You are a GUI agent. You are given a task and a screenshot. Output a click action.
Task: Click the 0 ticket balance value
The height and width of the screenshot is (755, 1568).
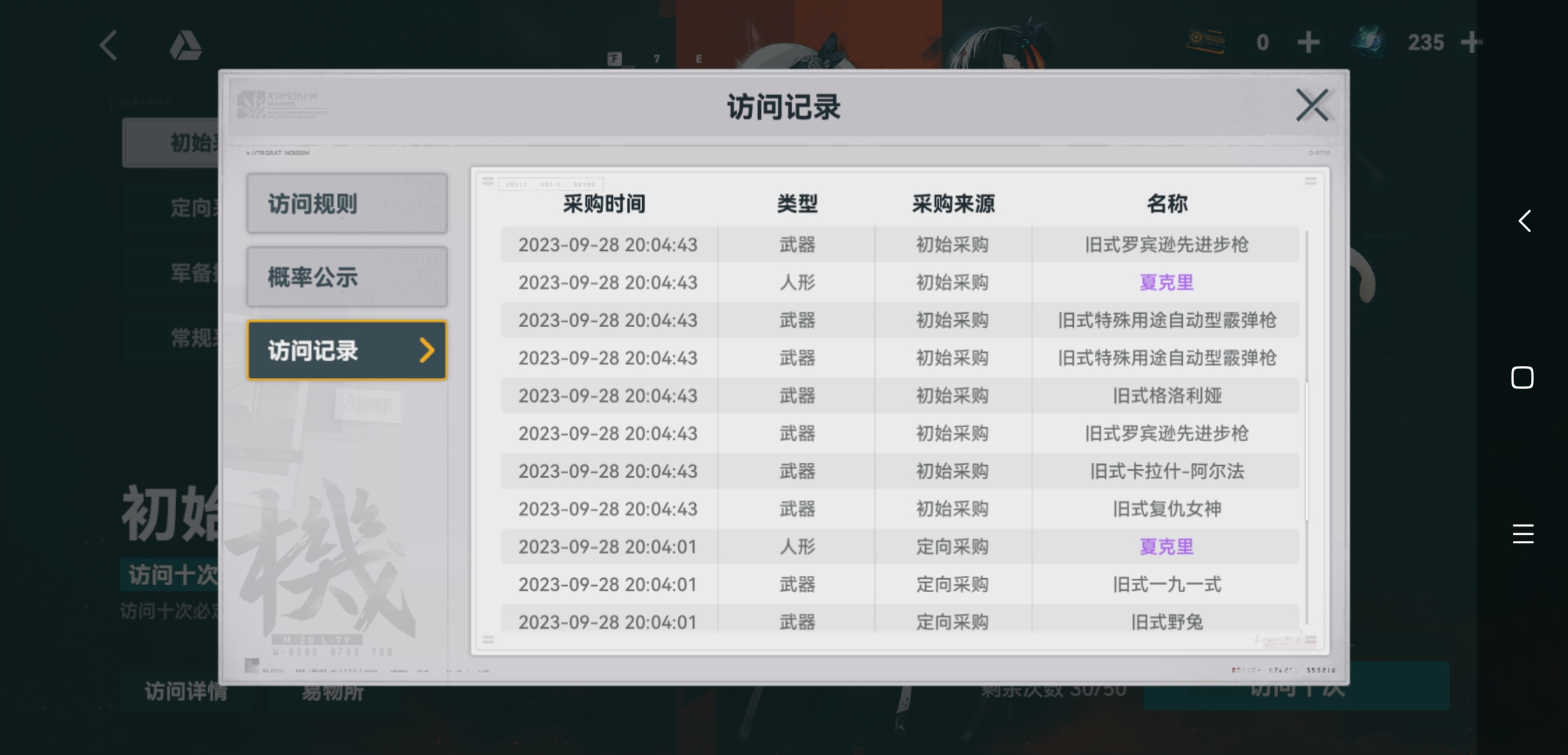pyautogui.click(x=1263, y=43)
